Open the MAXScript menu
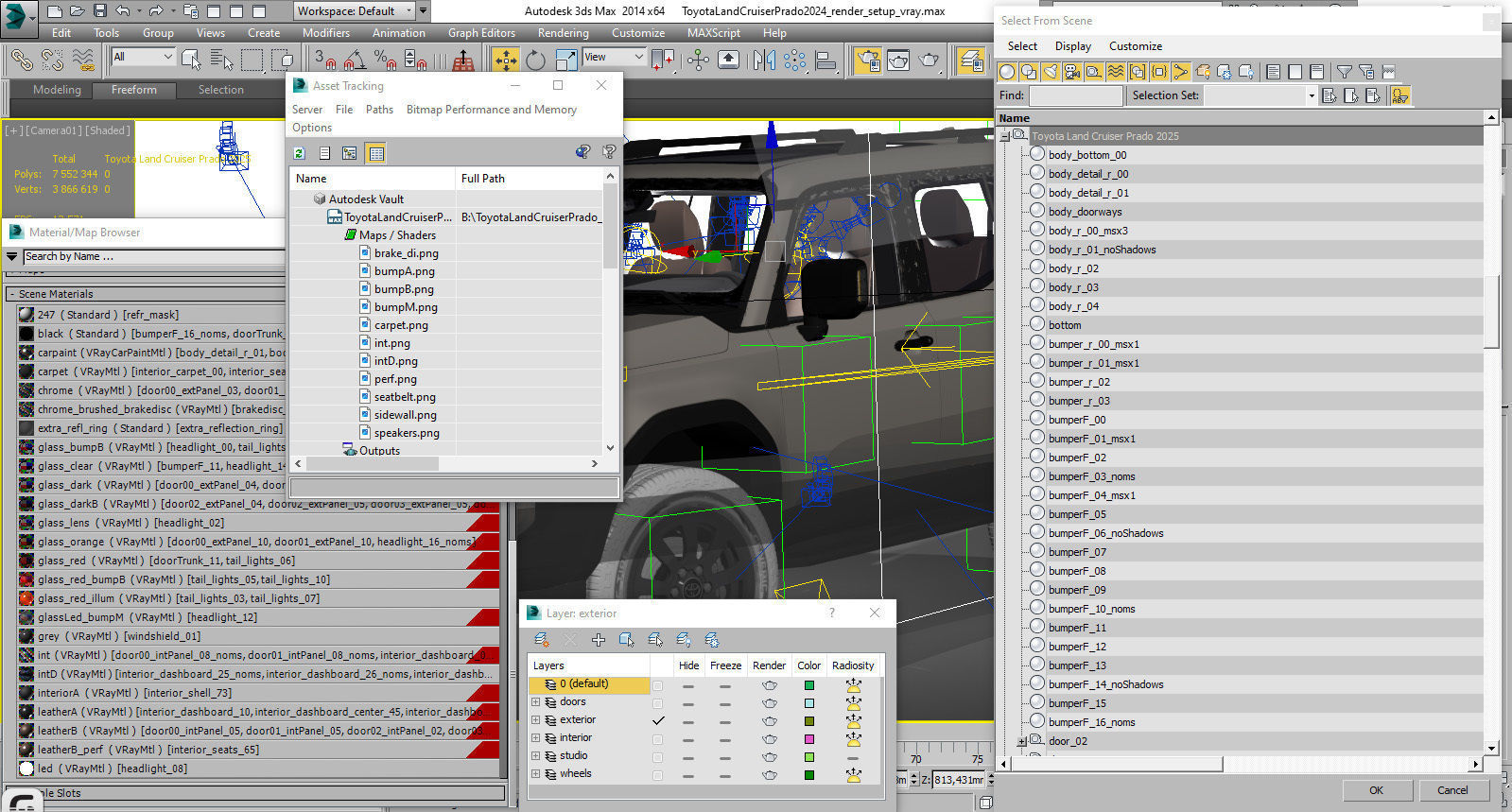Screen dimensions: 1512x812 (x=714, y=33)
